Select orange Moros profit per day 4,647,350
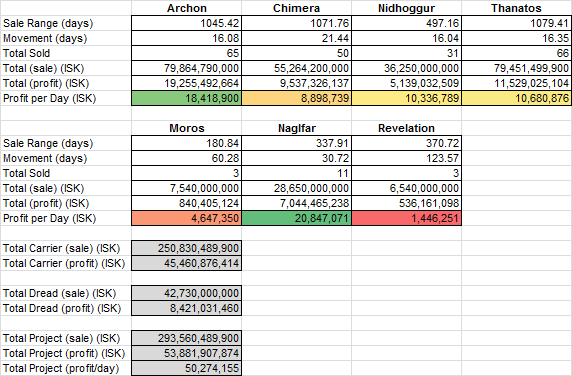 pyautogui.click(x=186, y=218)
